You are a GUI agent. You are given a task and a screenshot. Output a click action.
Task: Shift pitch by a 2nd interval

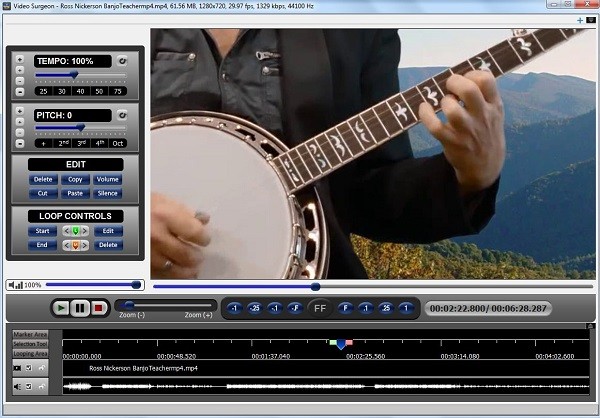click(x=63, y=144)
